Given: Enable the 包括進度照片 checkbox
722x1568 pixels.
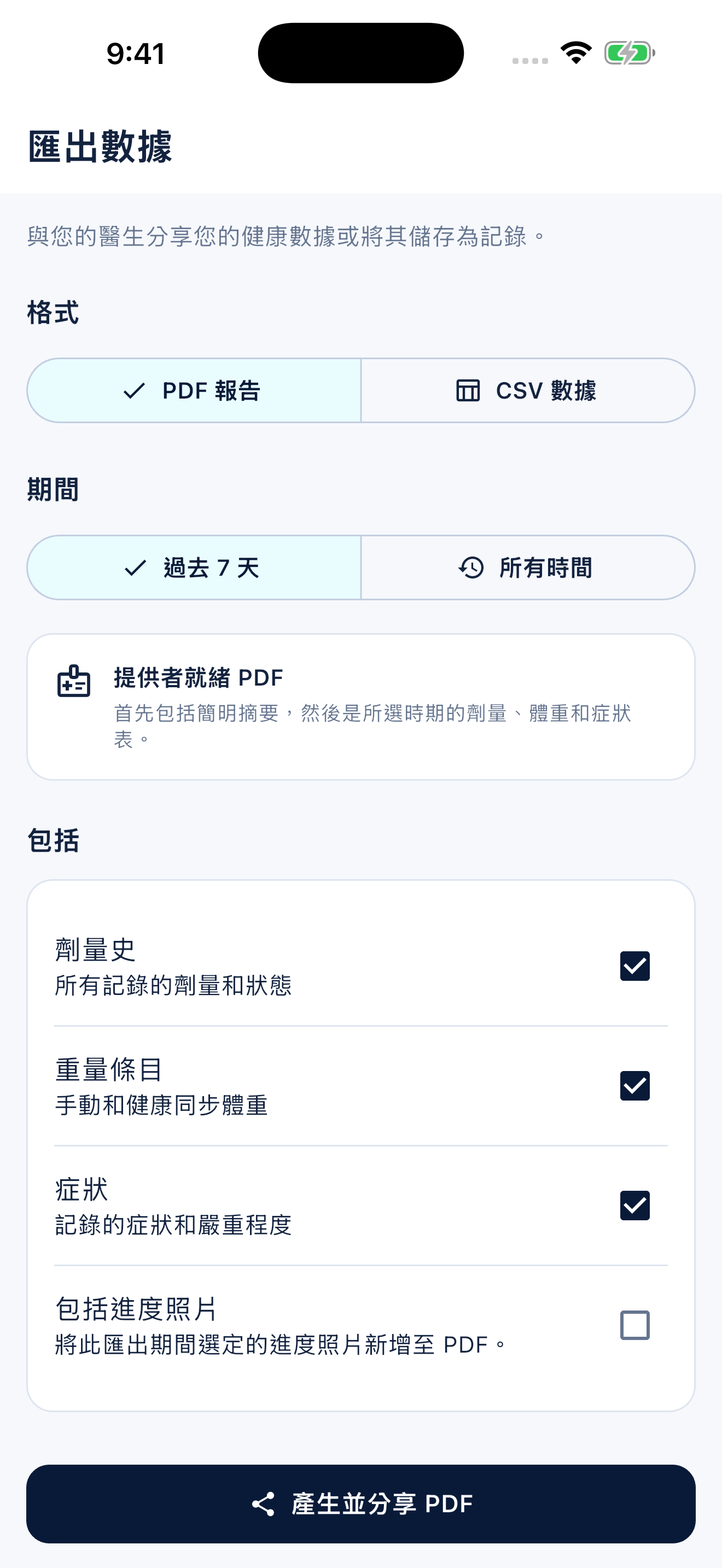Looking at the screenshot, I should pos(635,1325).
